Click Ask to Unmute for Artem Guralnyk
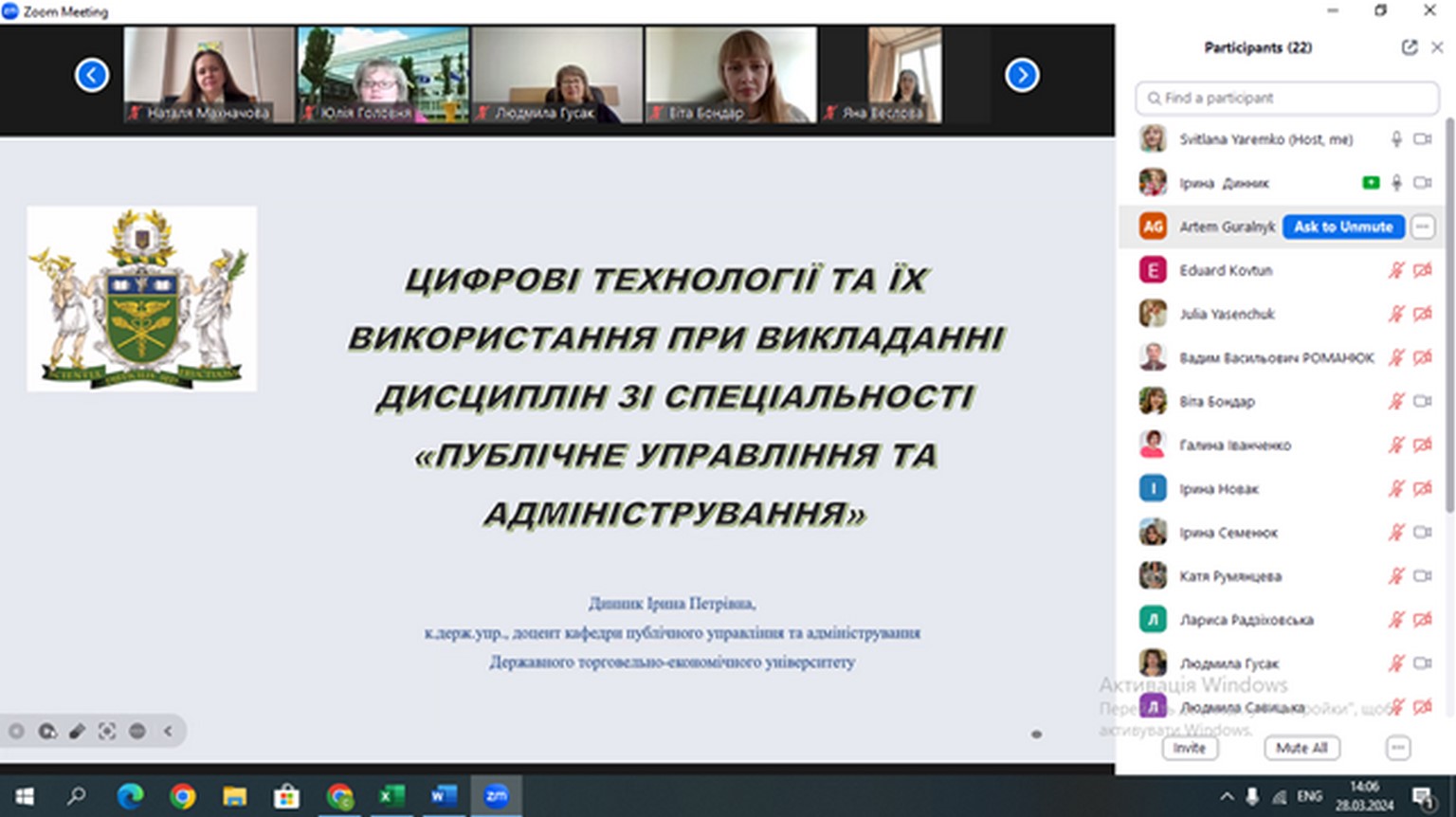This screenshot has height=817, width=1456. [1343, 227]
